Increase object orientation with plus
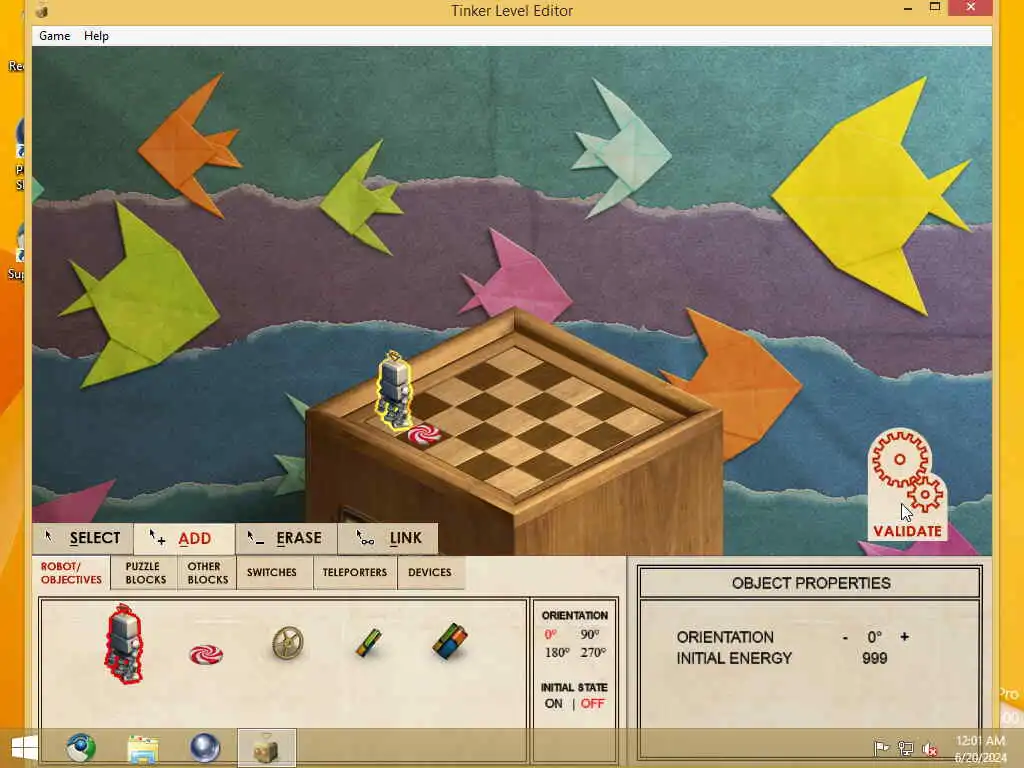The image size is (1024, 768). [x=904, y=637]
